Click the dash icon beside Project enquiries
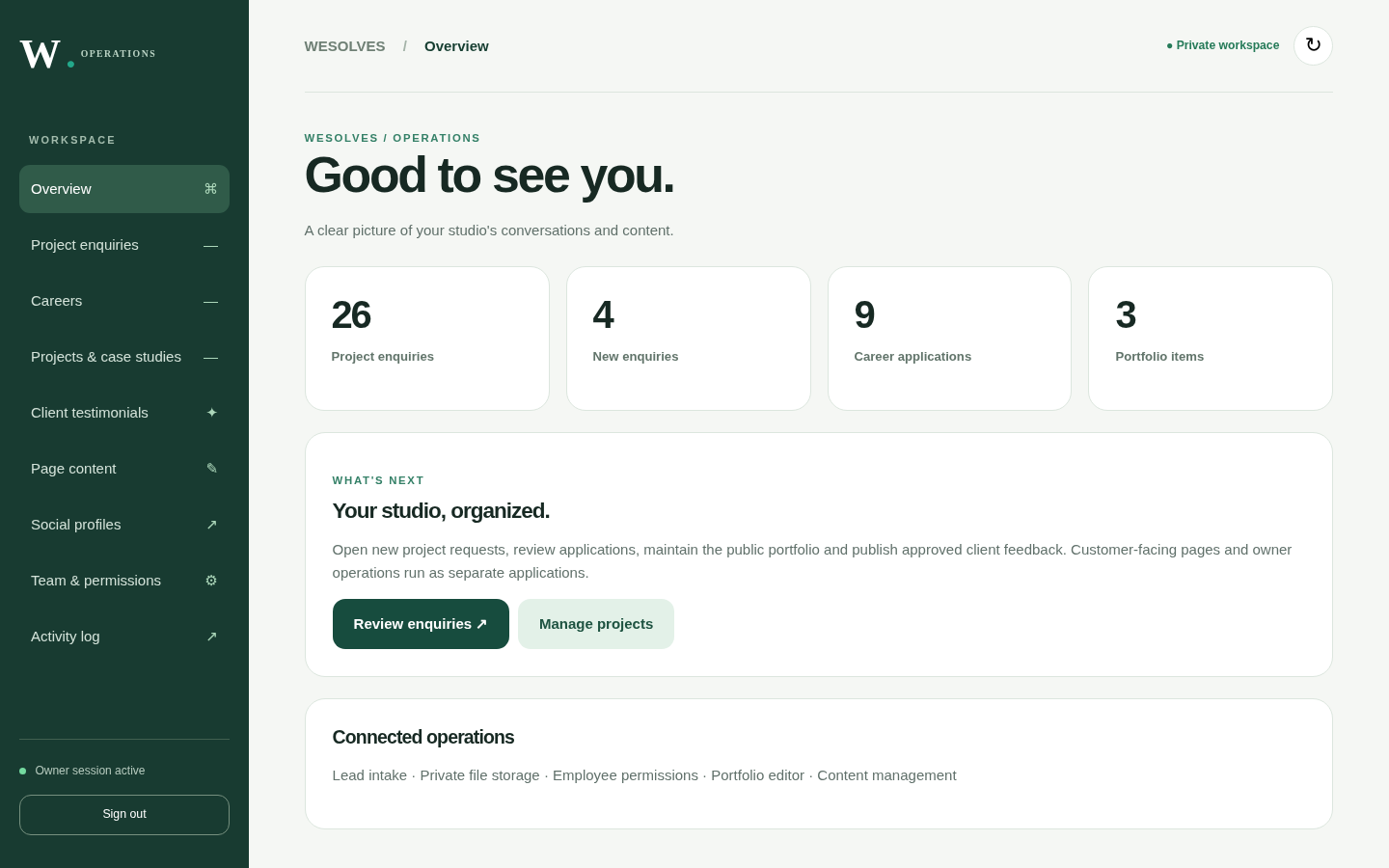The image size is (1389, 868). pyautogui.click(x=210, y=245)
